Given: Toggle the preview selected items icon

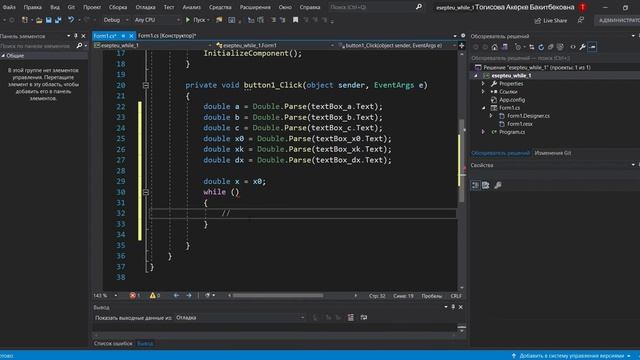Looking at the screenshot, I should pyautogui.click(x=592, y=47).
